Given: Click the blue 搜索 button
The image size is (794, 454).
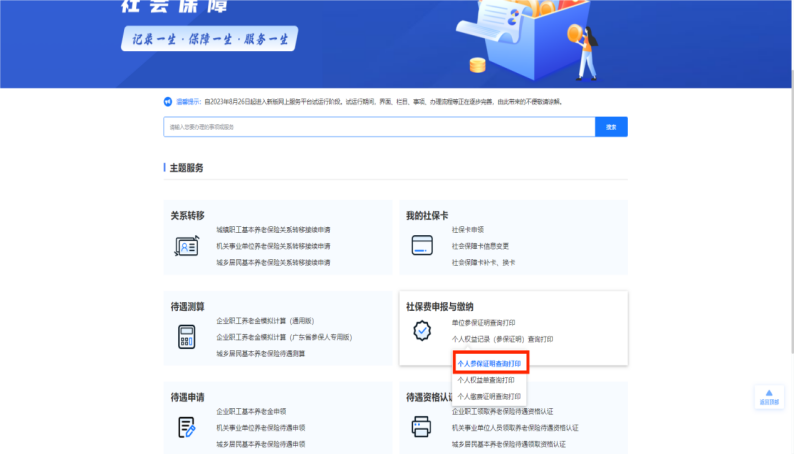Looking at the screenshot, I should pos(611,127).
